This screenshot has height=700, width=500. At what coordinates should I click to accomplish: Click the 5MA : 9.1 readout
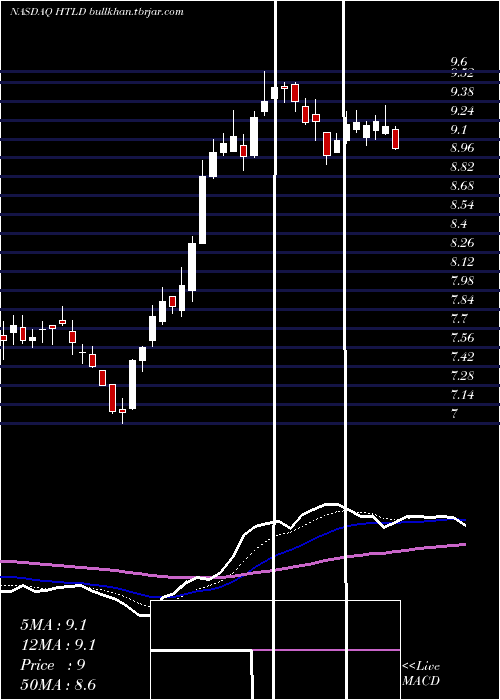point(53,625)
